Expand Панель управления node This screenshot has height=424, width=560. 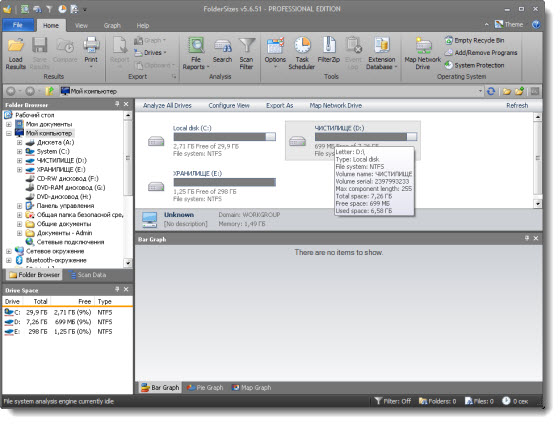(20, 206)
